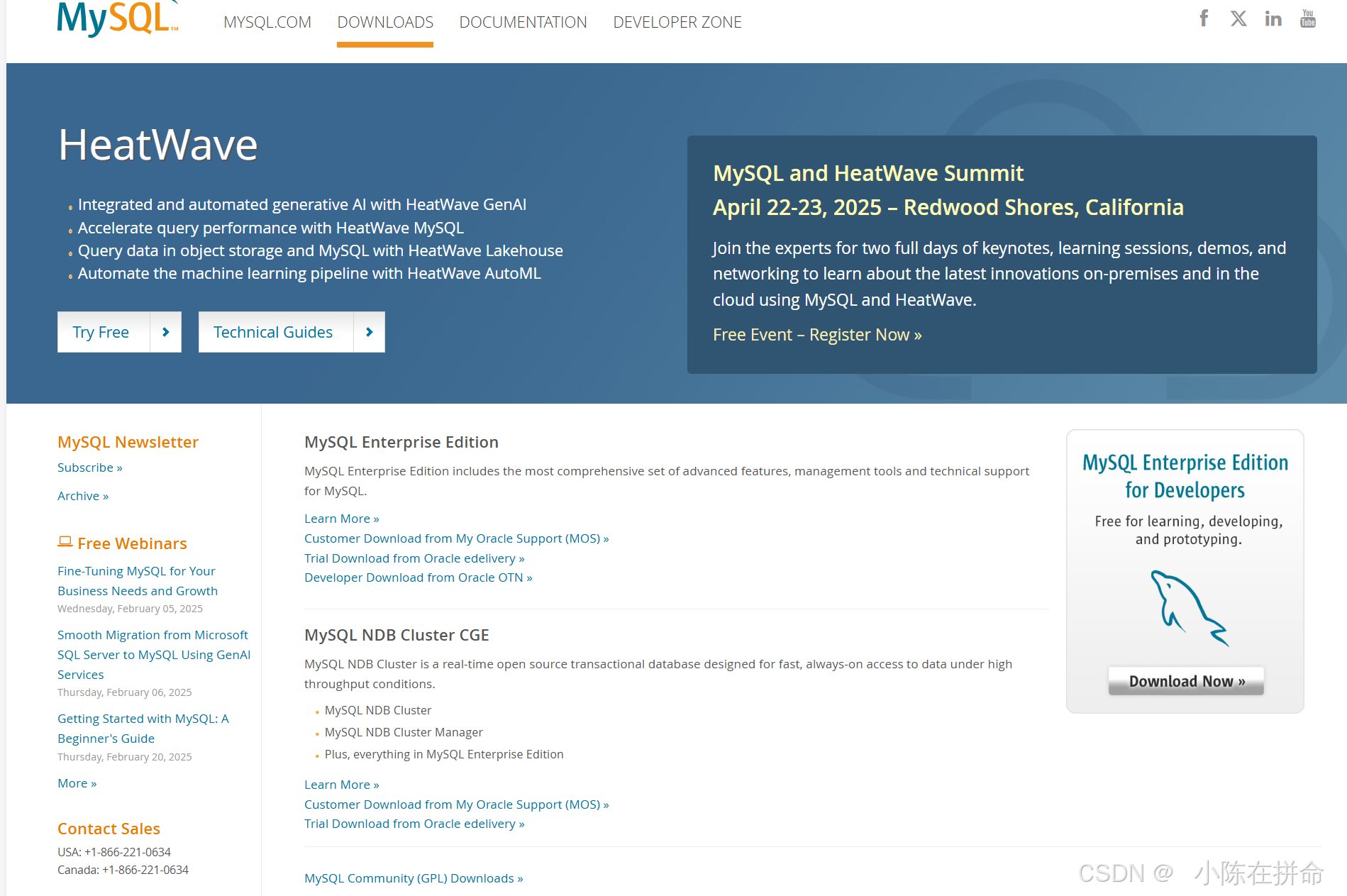The width and height of the screenshot is (1347, 896).
Task: Click the HeatWave banner title
Action: (157, 145)
